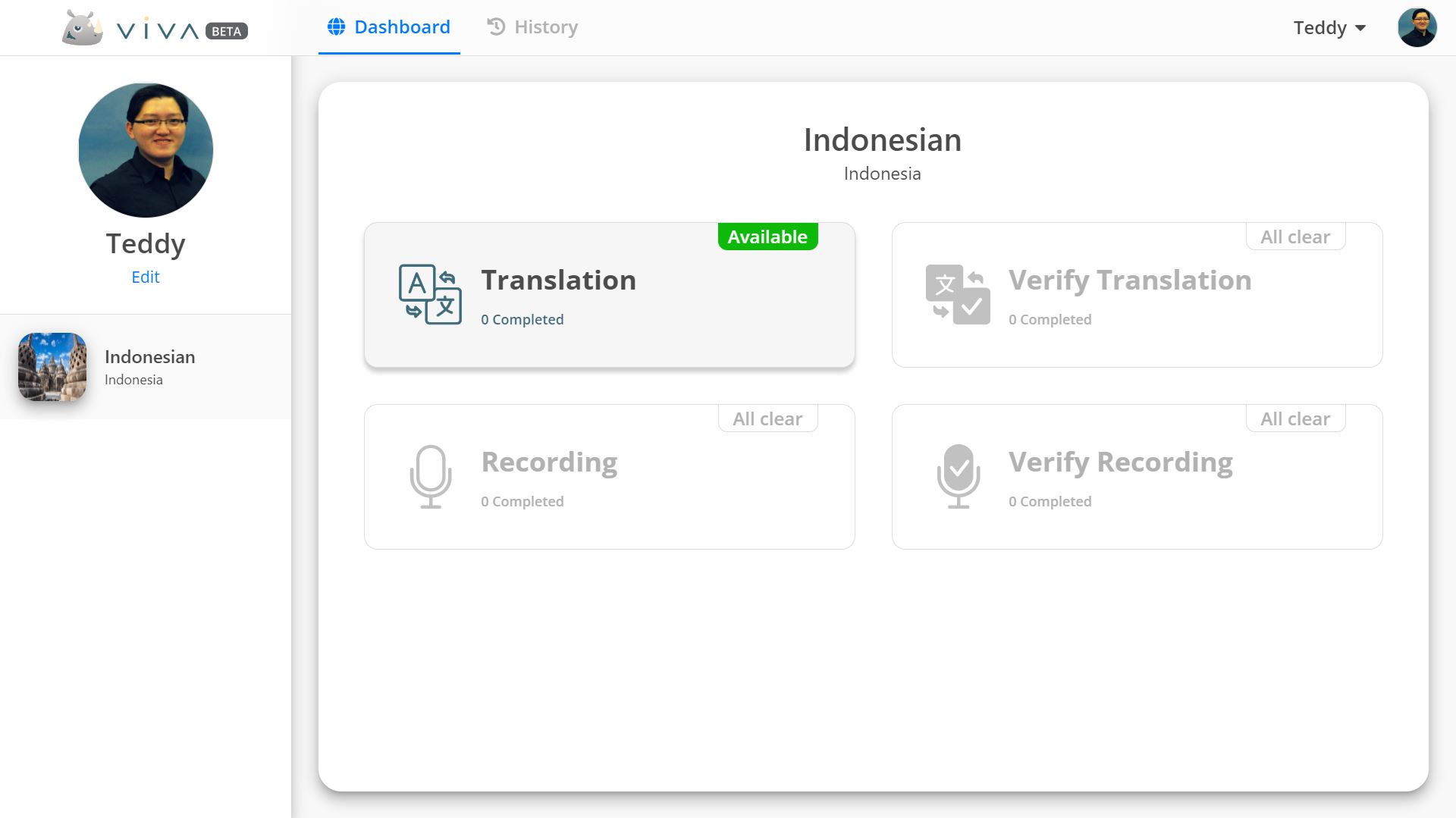The width and height of the screenshot is (1456, 818).
Task: Click the Teddy name in the sidebar
Action: coord(146,244)
